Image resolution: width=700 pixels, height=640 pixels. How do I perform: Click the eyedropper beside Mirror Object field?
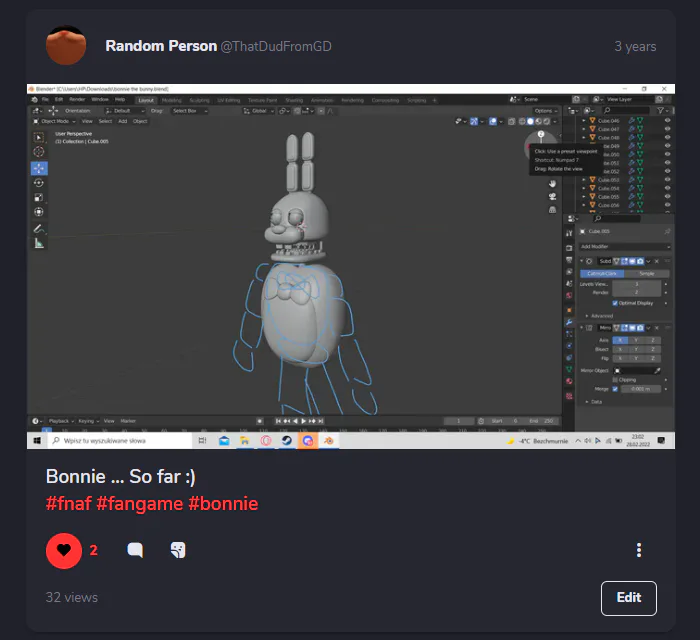point(657,370)
